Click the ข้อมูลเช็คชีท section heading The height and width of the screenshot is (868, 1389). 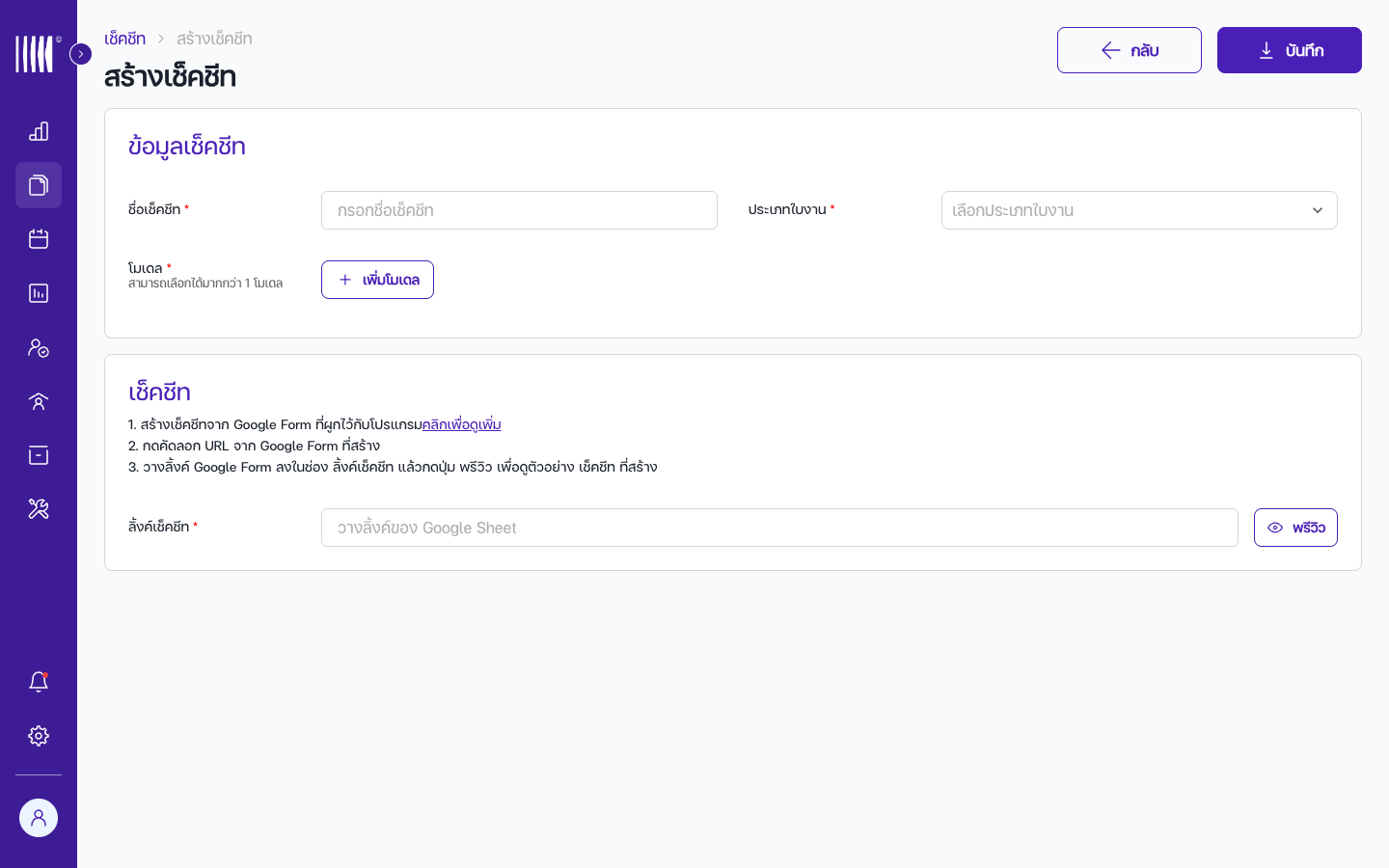tap(187, 147)
